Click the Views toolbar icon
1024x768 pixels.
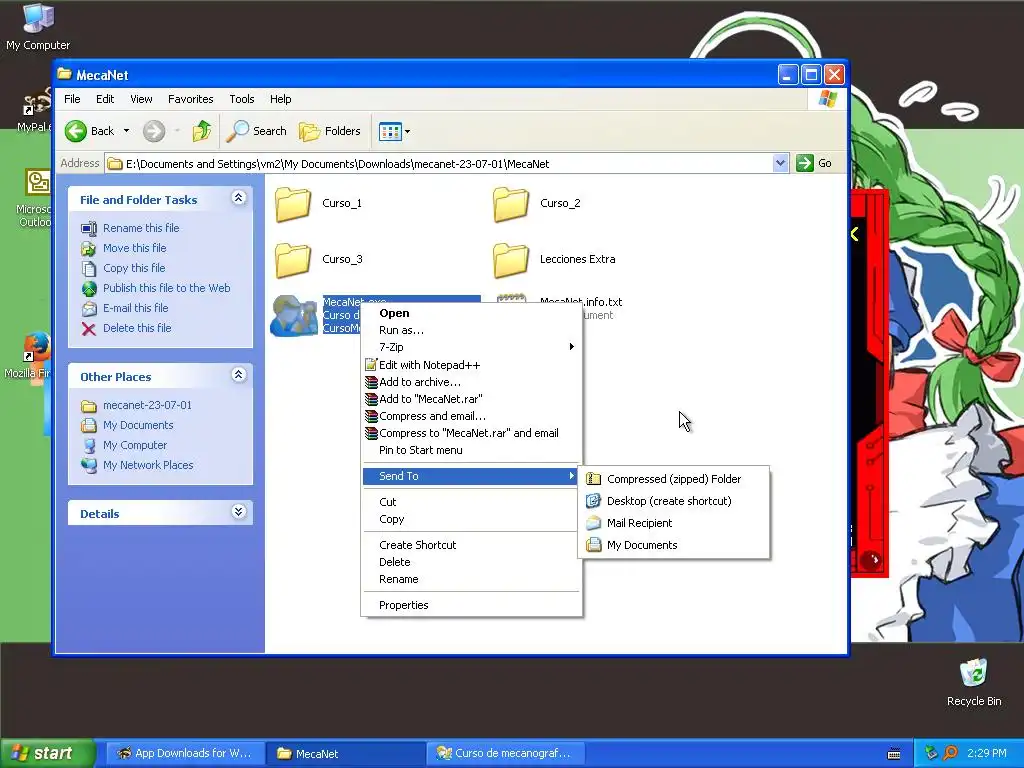tap(390, 131)
